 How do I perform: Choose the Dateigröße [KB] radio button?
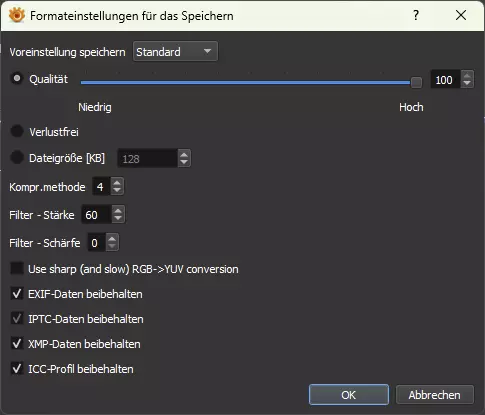click(x=17, y=157)
